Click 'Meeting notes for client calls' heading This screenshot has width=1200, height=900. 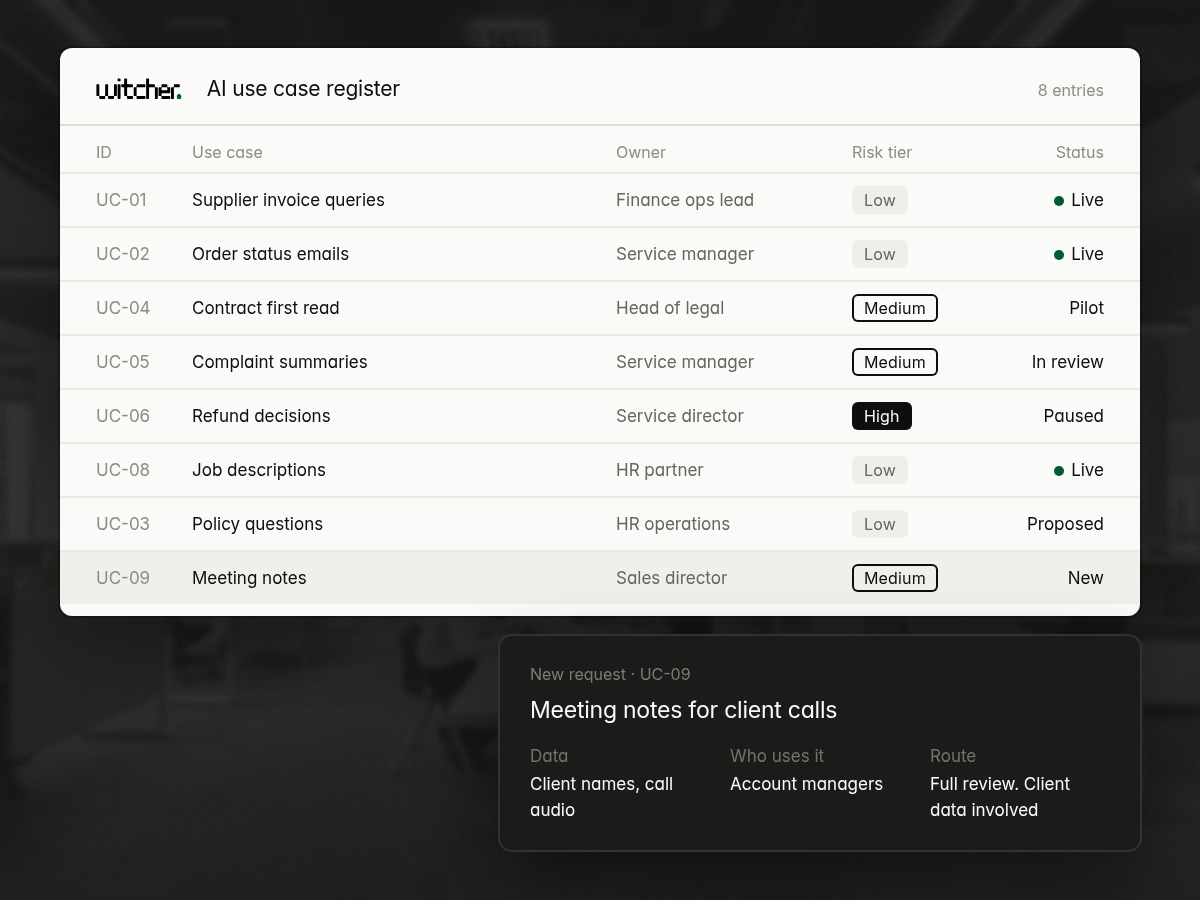pyautogui.click(x=683, y=710)
